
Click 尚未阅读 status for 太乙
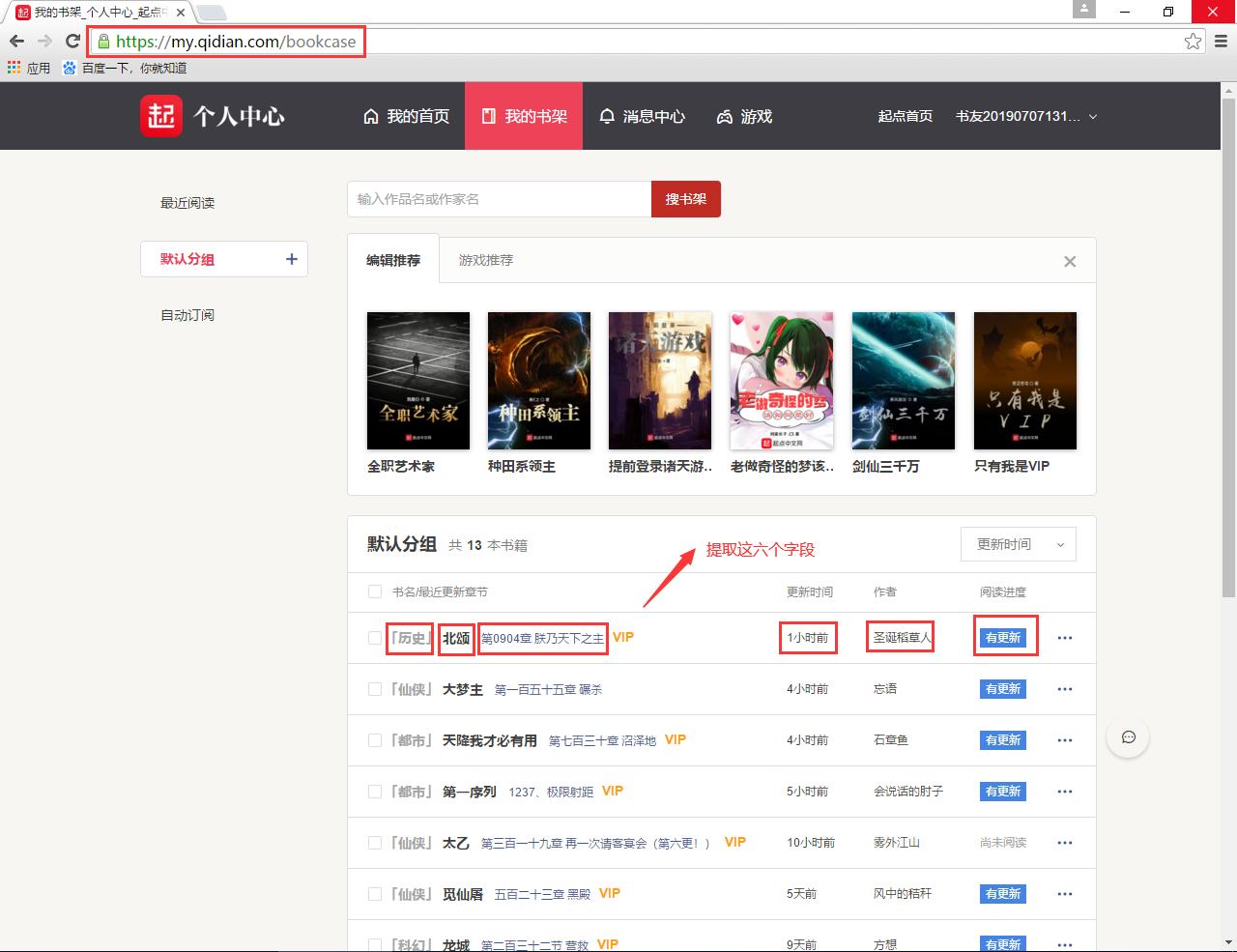point(1003,843)
